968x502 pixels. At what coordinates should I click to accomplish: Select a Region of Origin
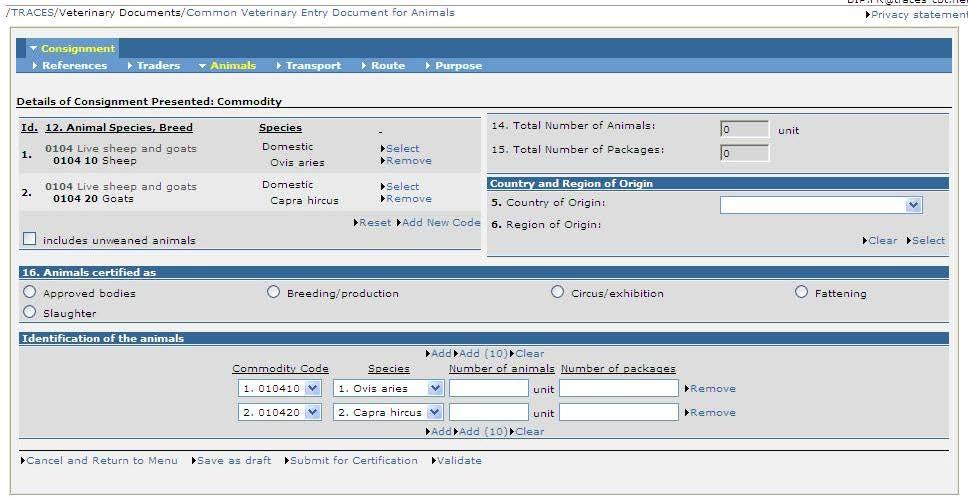pos(928,241)
